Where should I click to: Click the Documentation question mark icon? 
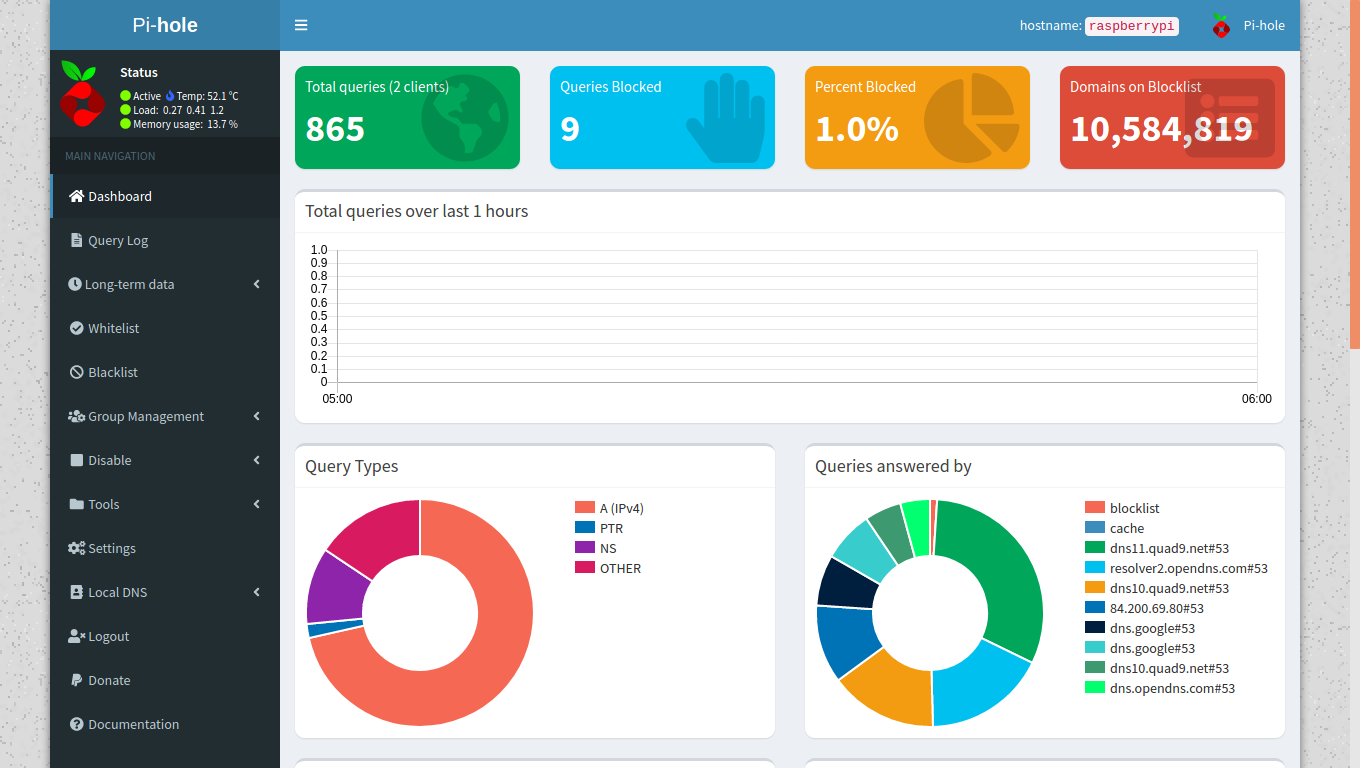click(x=77, y=724)
